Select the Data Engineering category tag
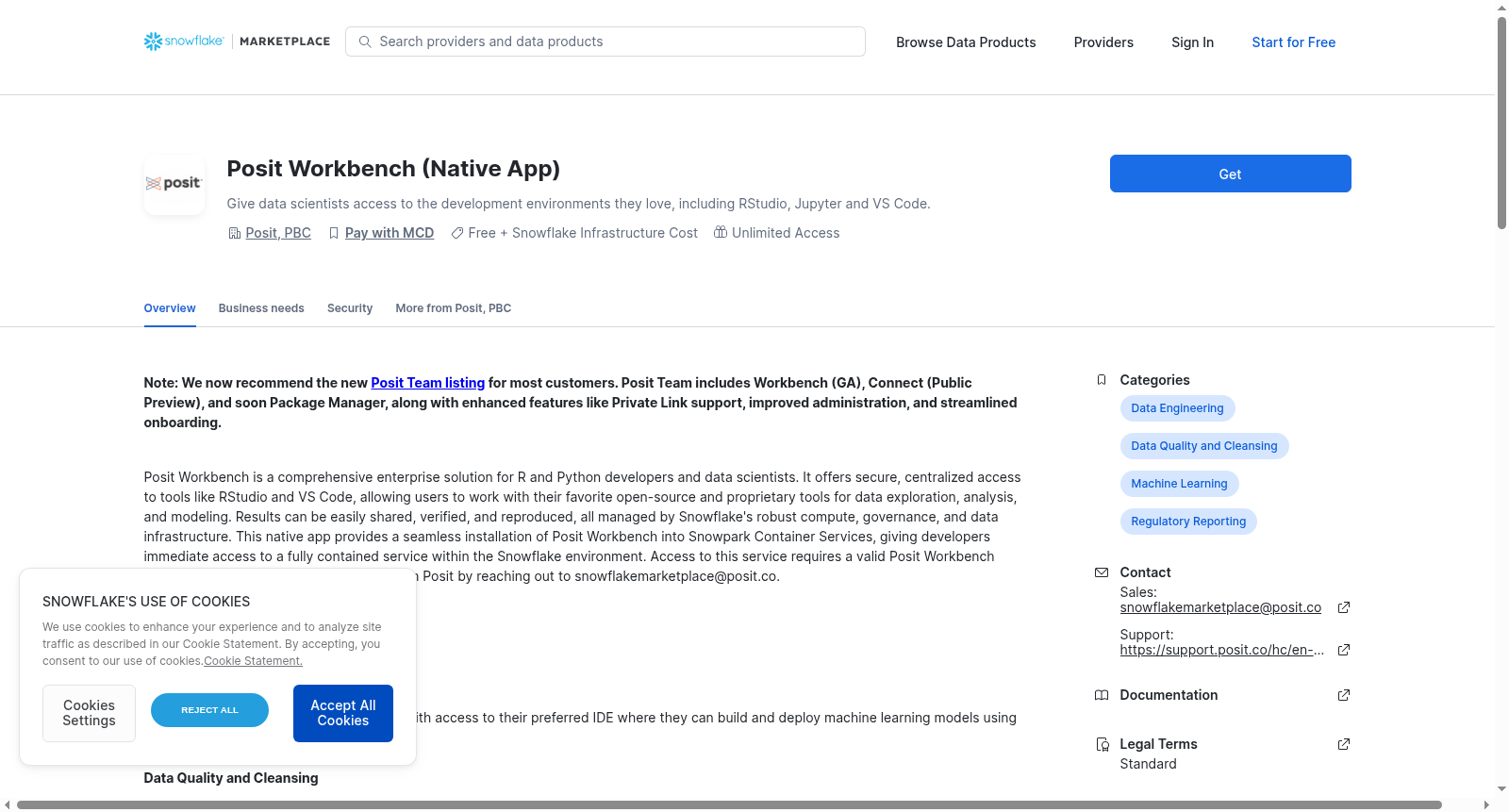 point(1177,408)
